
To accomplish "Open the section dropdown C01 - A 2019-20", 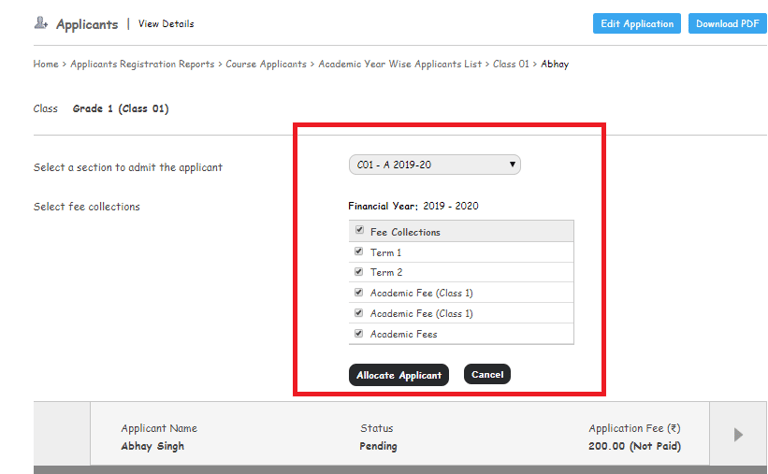I will coord(434,165).
